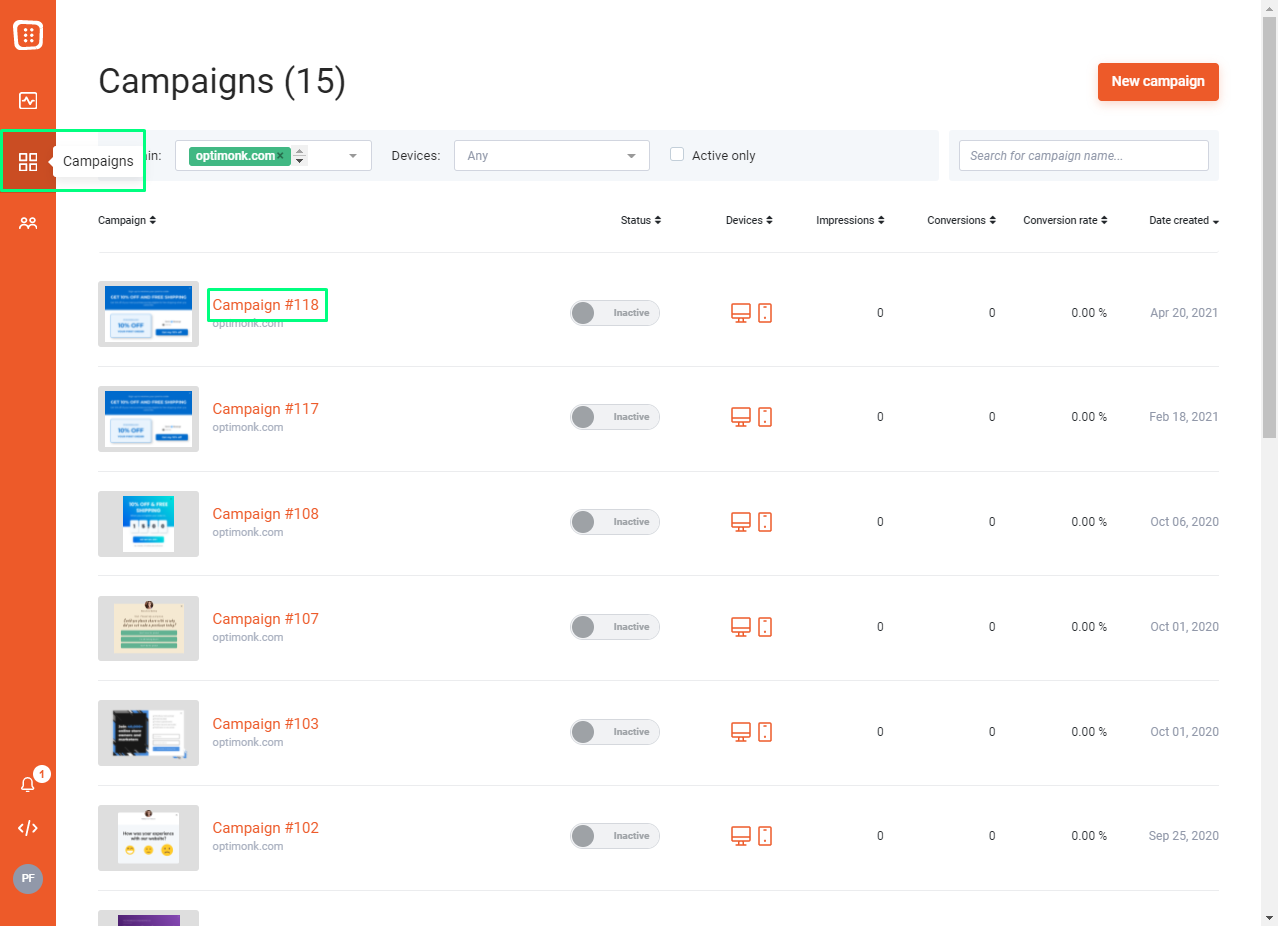Screen dimensions: 1278x926
Task: Click the scrollbar up arrow
Action: (1269, 8)
